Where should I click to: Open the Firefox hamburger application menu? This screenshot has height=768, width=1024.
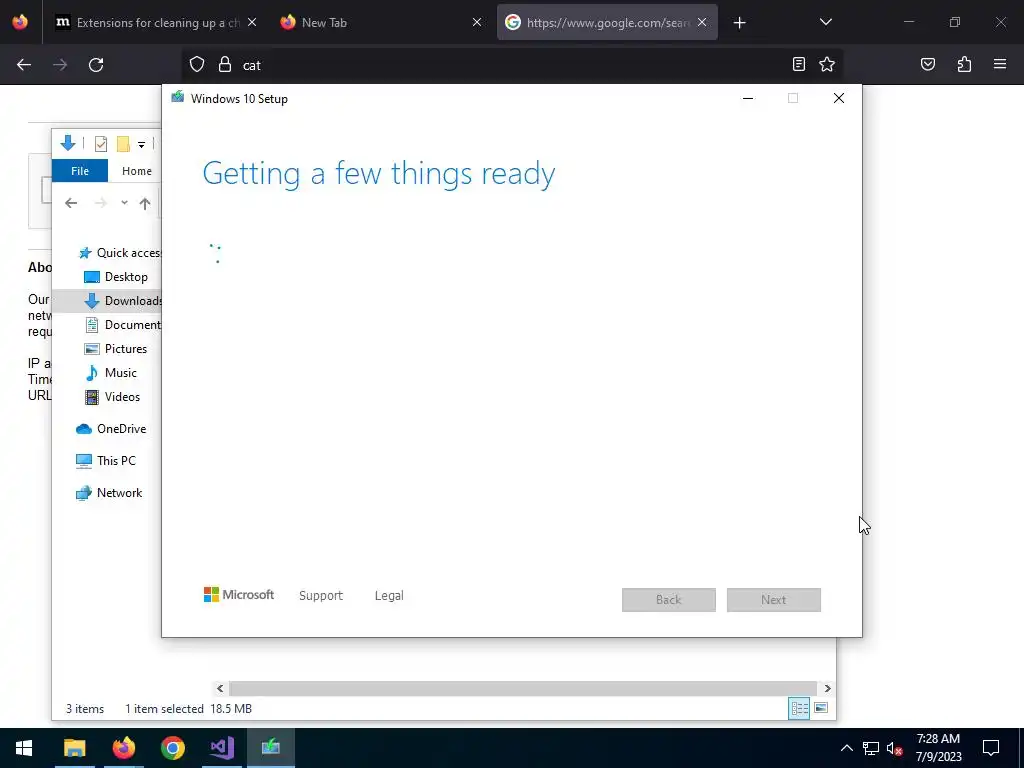(1000, 64)
